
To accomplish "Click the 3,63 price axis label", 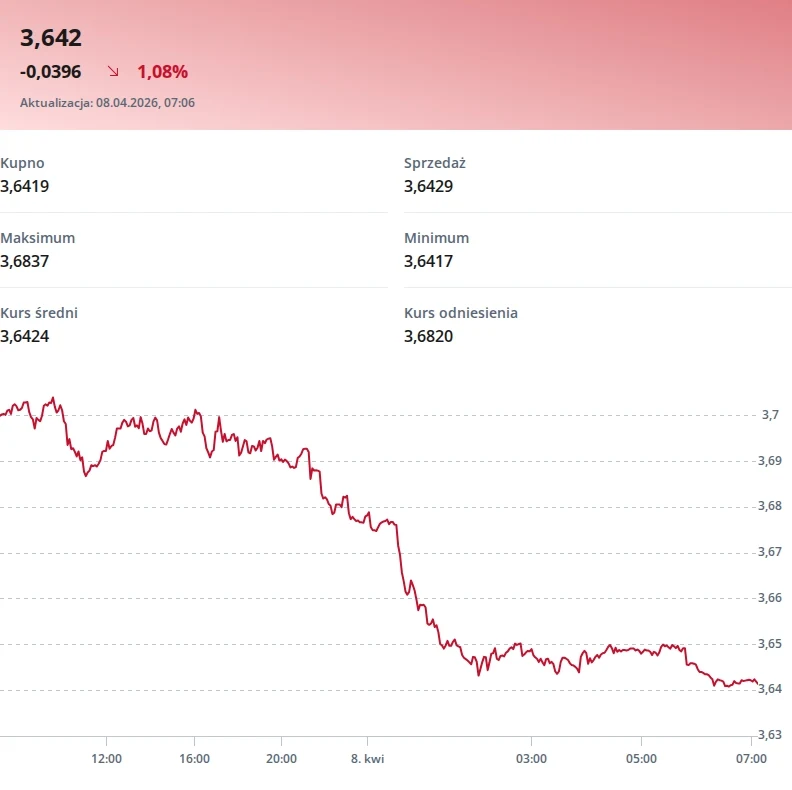I will click(772, 734).
